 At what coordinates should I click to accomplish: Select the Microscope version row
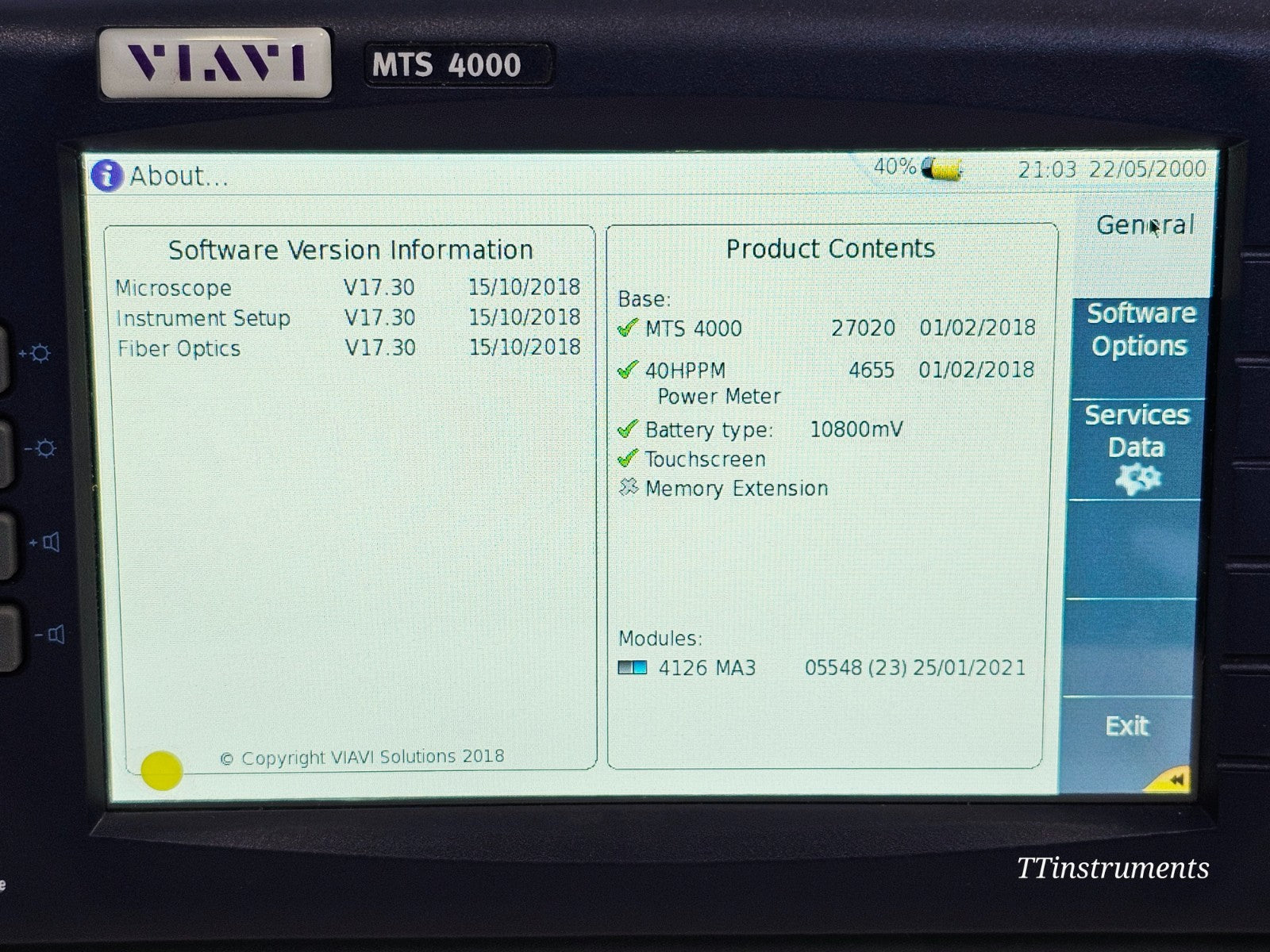click(348, 287)
